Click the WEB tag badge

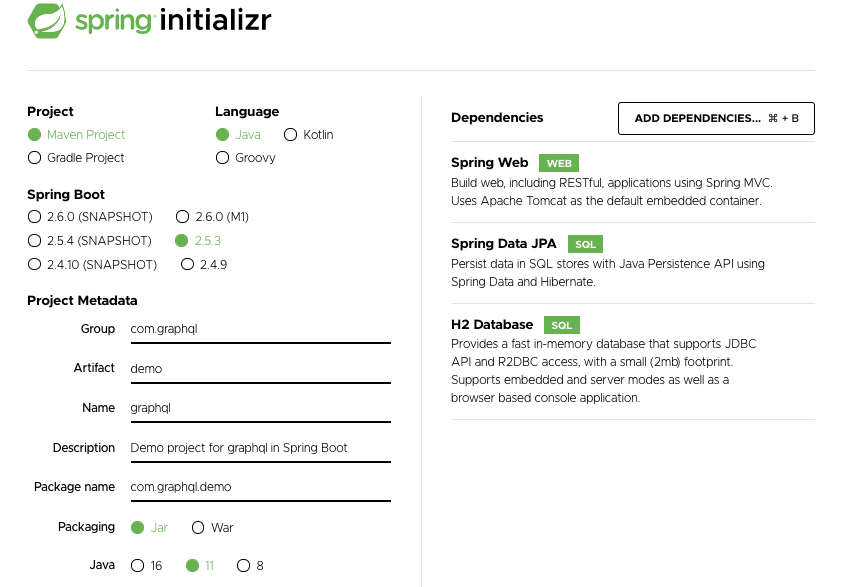click(x=558, y=163)
